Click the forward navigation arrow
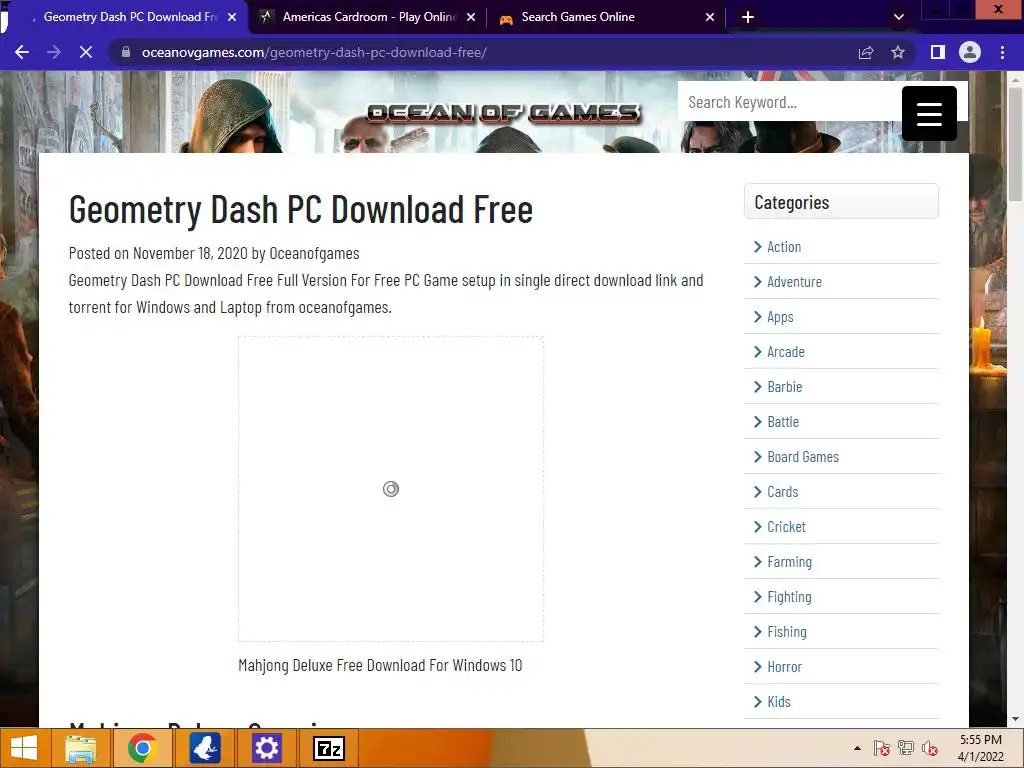The image size is (1024, 768). [x=54, y=52]
